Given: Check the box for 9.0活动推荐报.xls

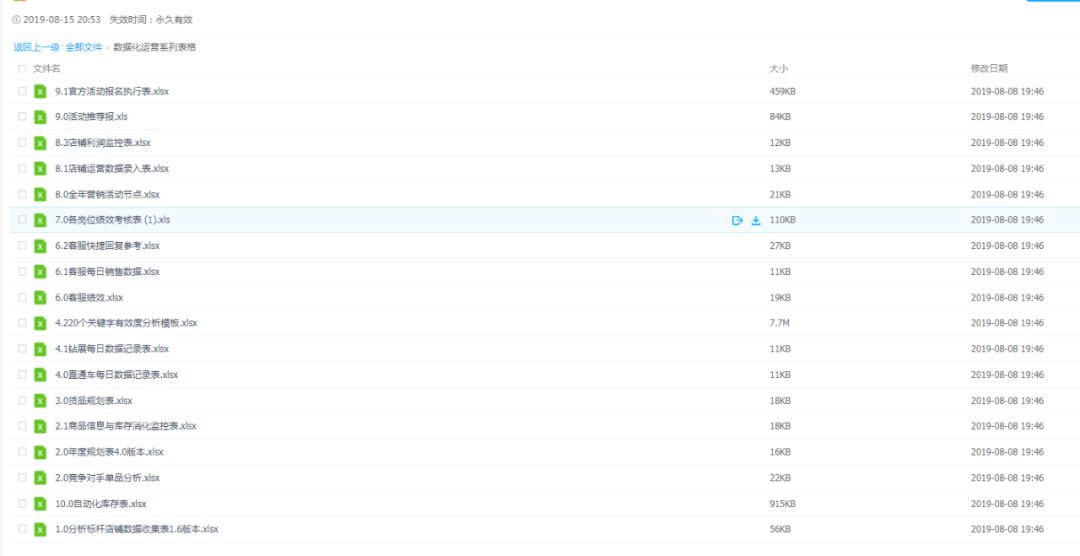Looking at the screenshot, I should click(x=22, y=116).
